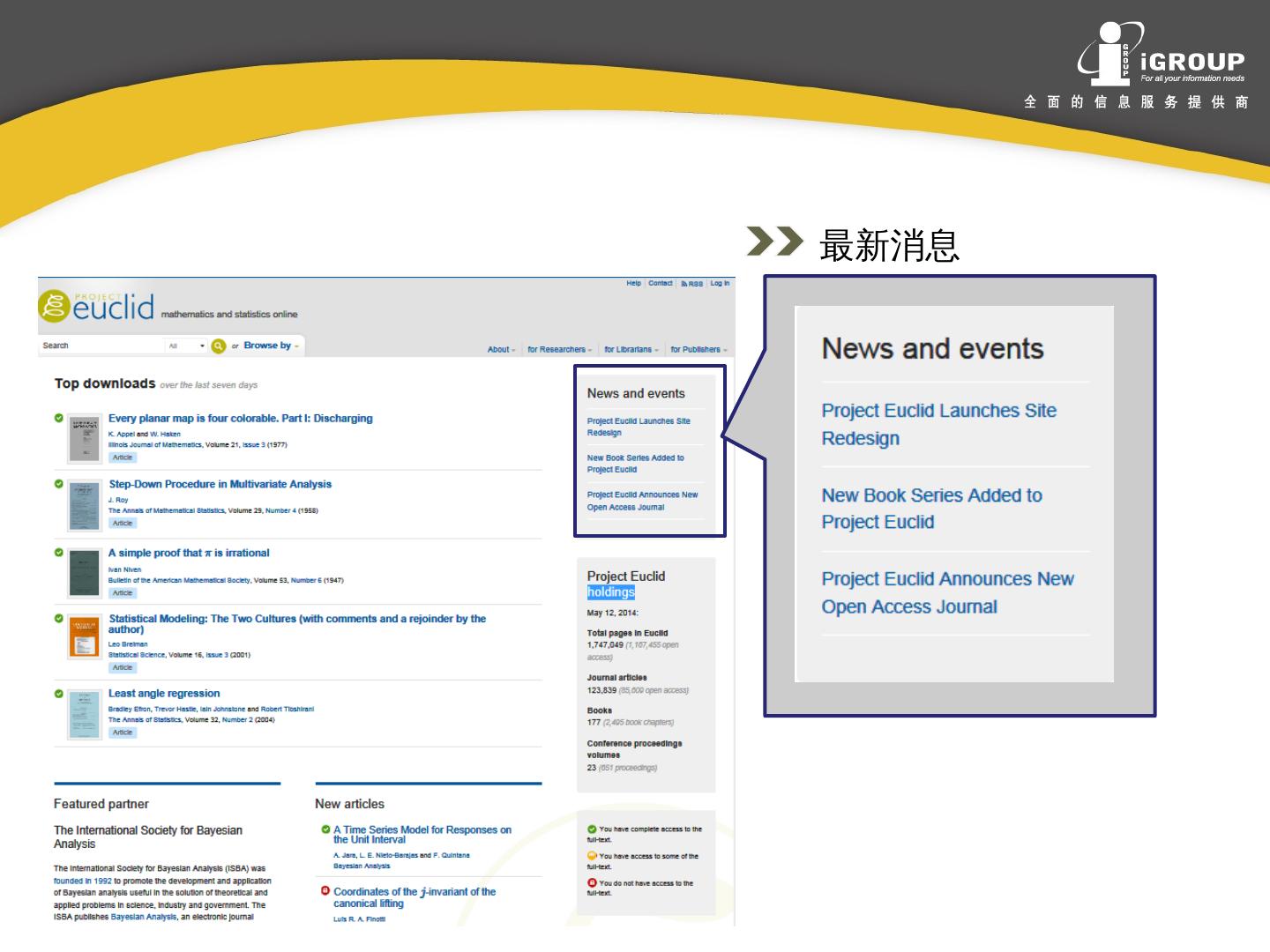
Task: Click green access icon beside Step-Down Procedure article
Action: point(59,484)
